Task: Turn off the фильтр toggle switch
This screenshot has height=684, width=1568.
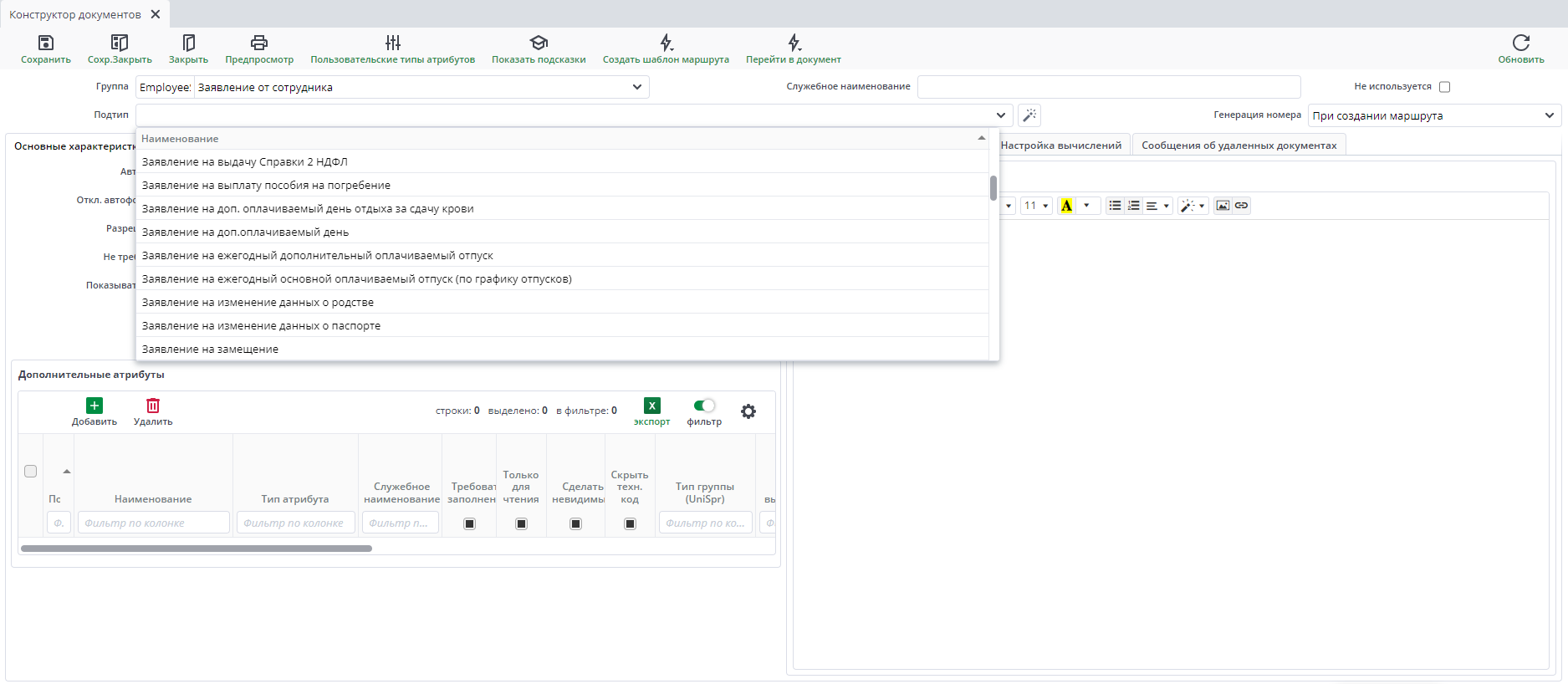Action: (x=704, y=406)
